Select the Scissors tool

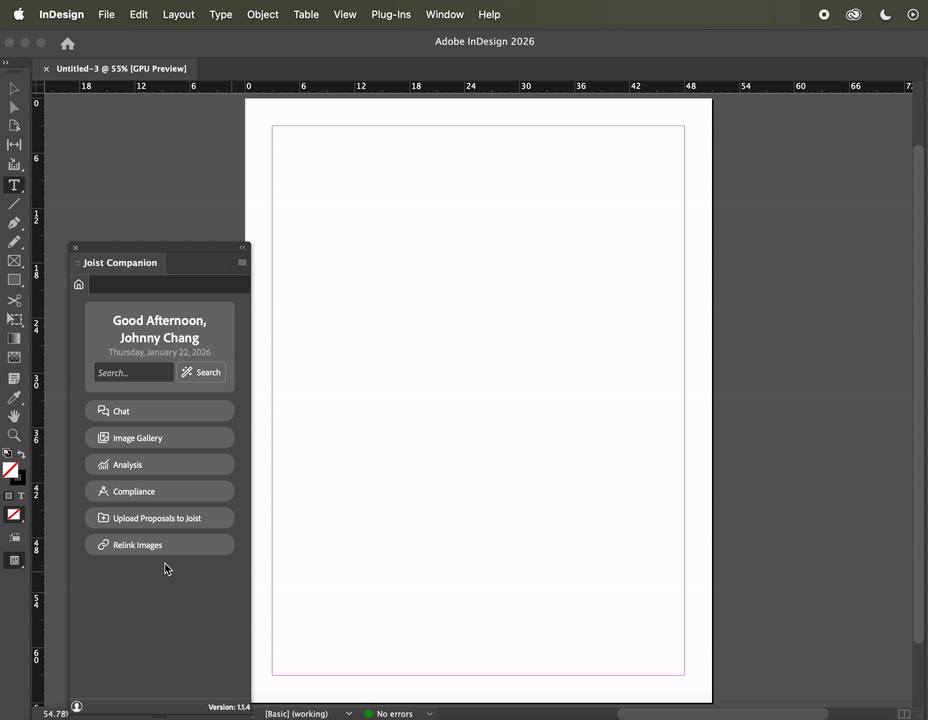14,301
